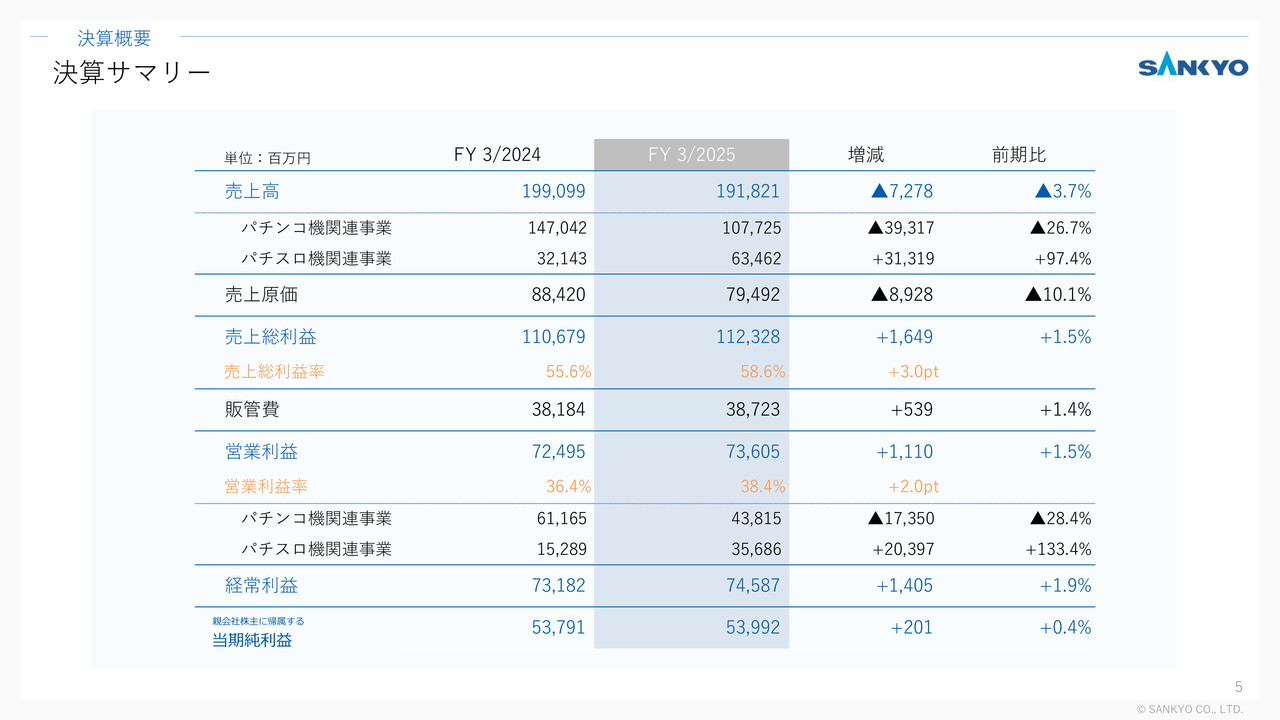
Task: Select the 147,042 cell
Action: (557, 228)
